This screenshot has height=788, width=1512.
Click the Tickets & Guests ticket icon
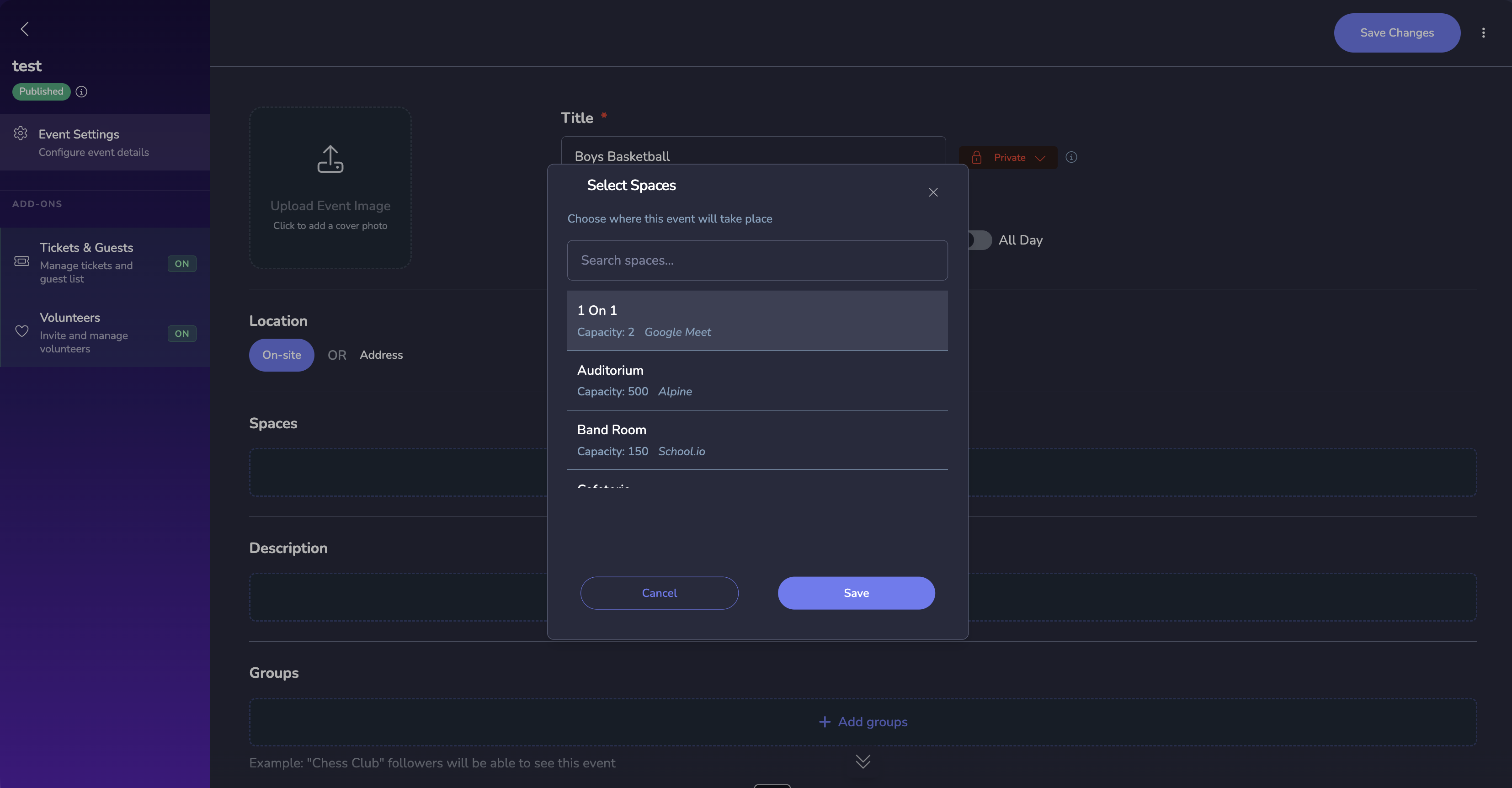point(22,262)
